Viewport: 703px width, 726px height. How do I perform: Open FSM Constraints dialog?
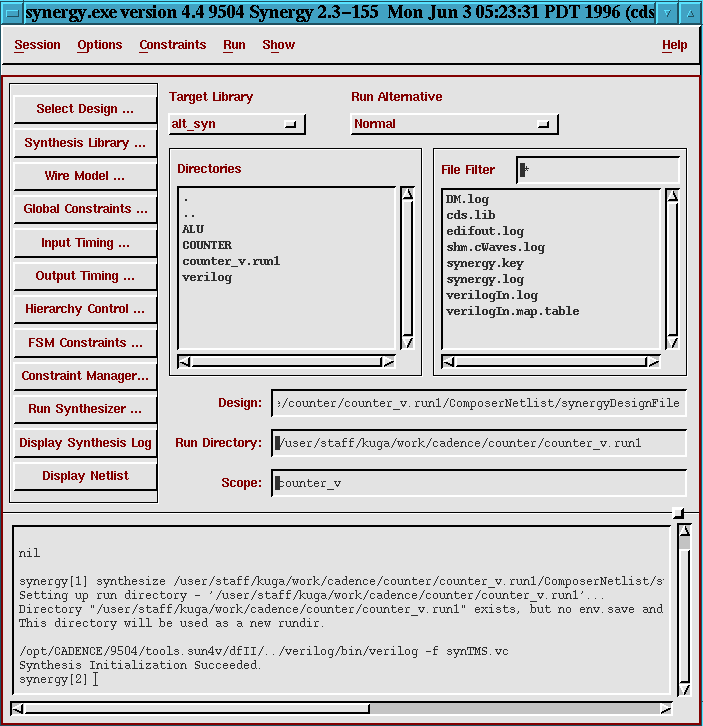[85, 343]
